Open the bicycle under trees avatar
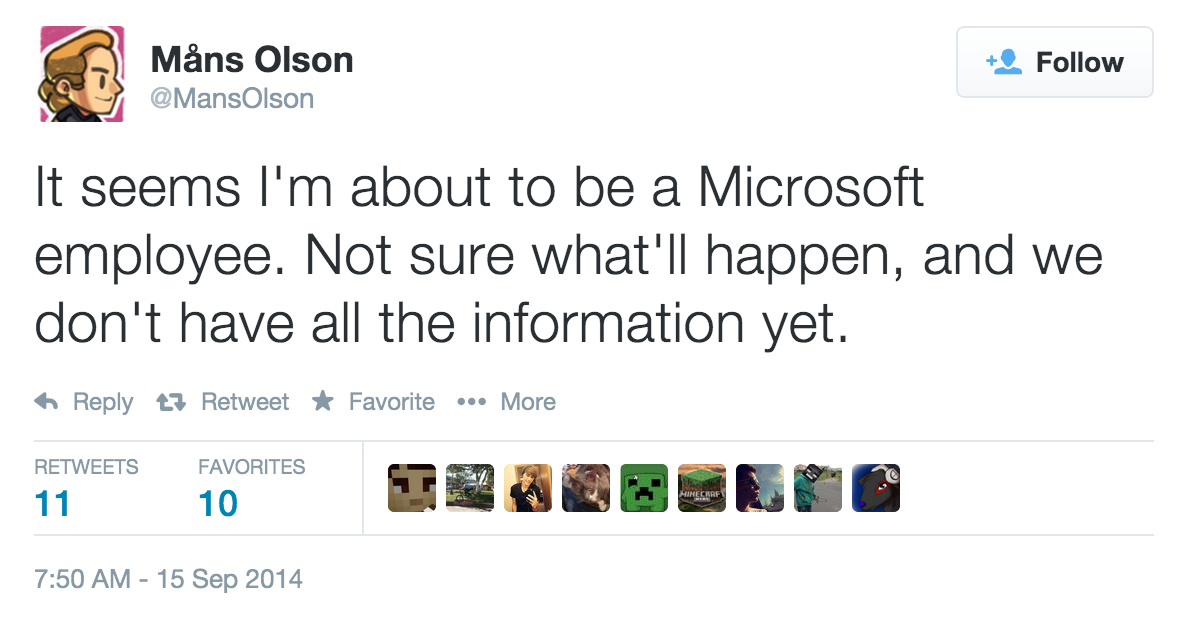 [470, 489]
